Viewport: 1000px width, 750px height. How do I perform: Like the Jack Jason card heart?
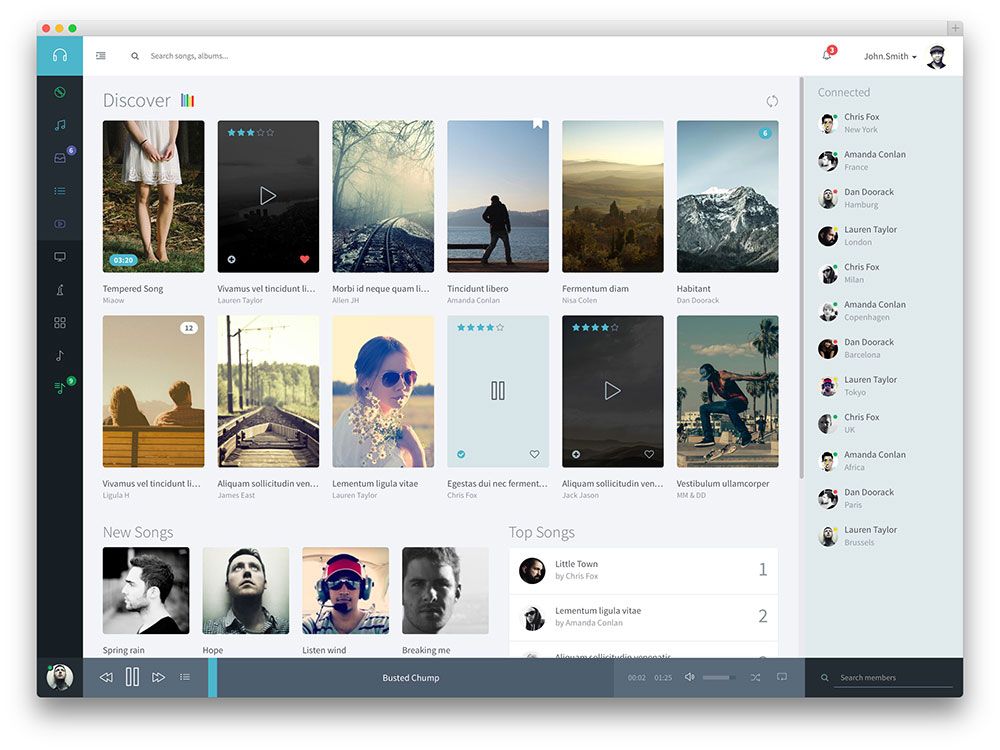pos(649,454)
